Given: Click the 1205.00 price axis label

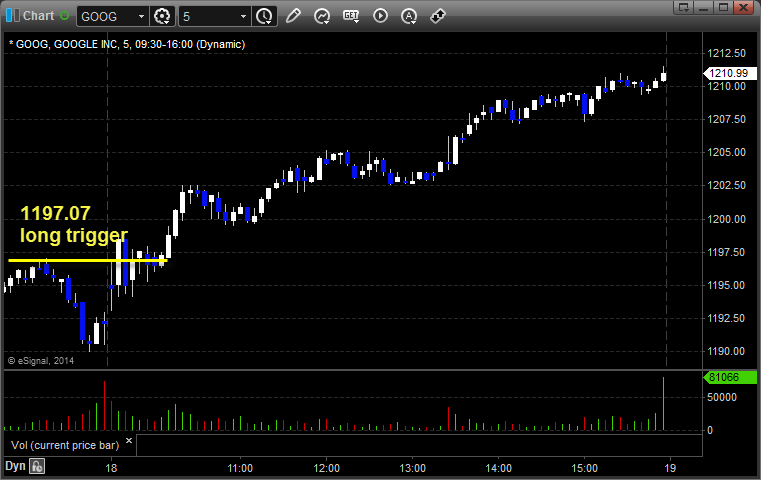Looking at the screenshot, I should pos(727,152).
